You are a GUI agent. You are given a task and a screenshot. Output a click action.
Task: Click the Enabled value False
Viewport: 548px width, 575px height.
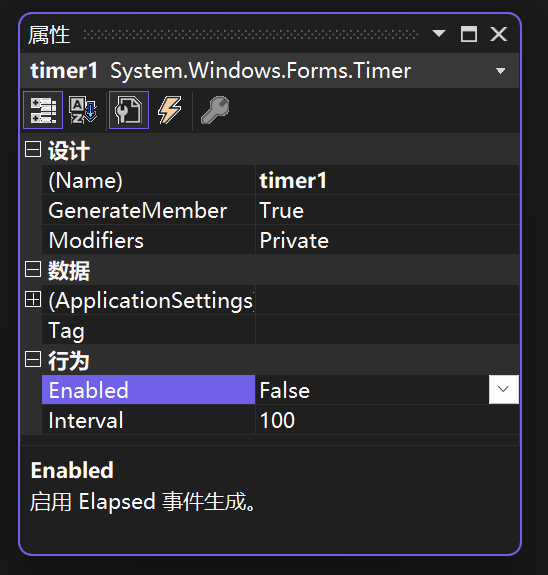point(372,389)
